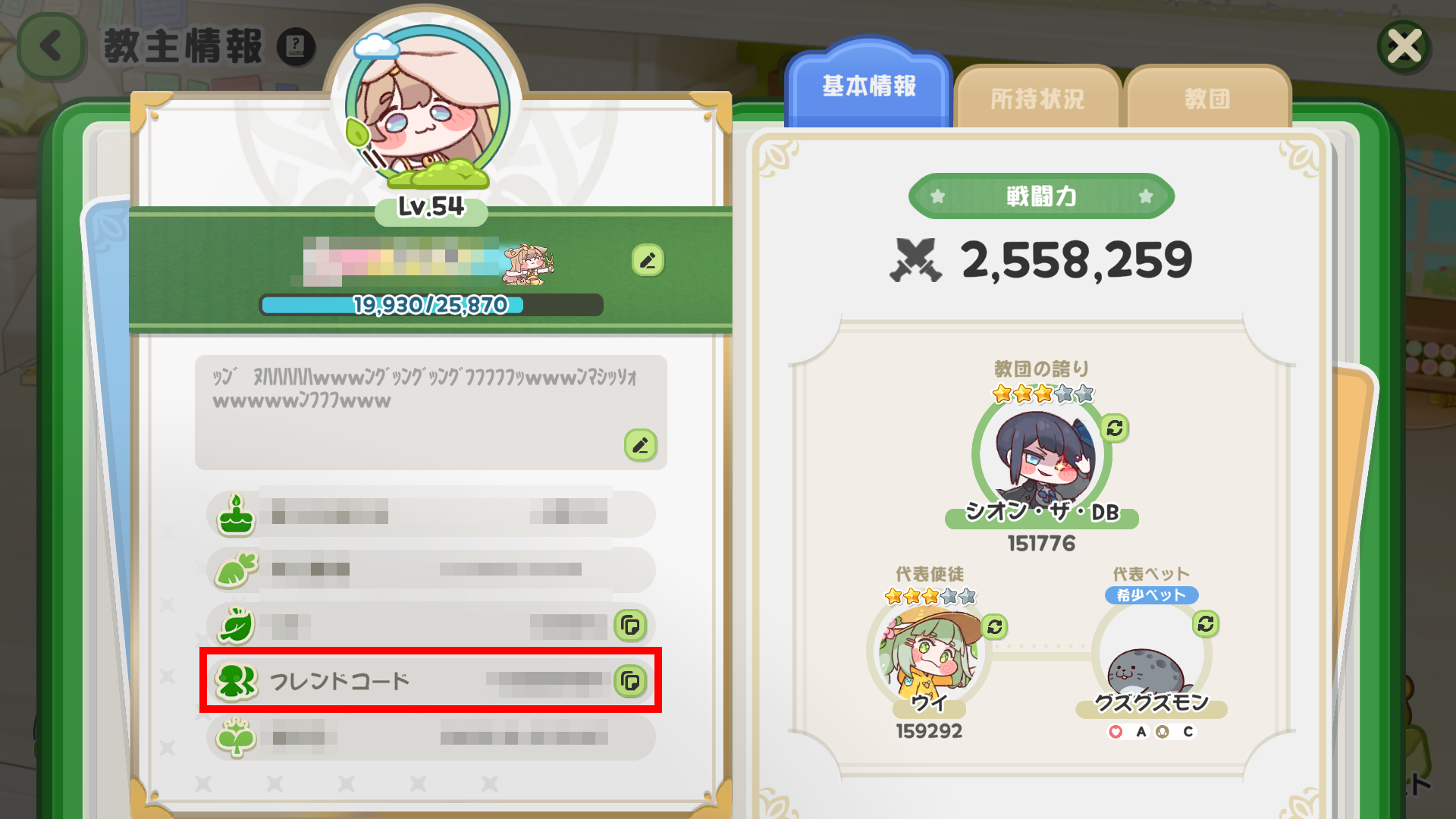Swap the 代表使徒 character ウイ

[994, 627]
